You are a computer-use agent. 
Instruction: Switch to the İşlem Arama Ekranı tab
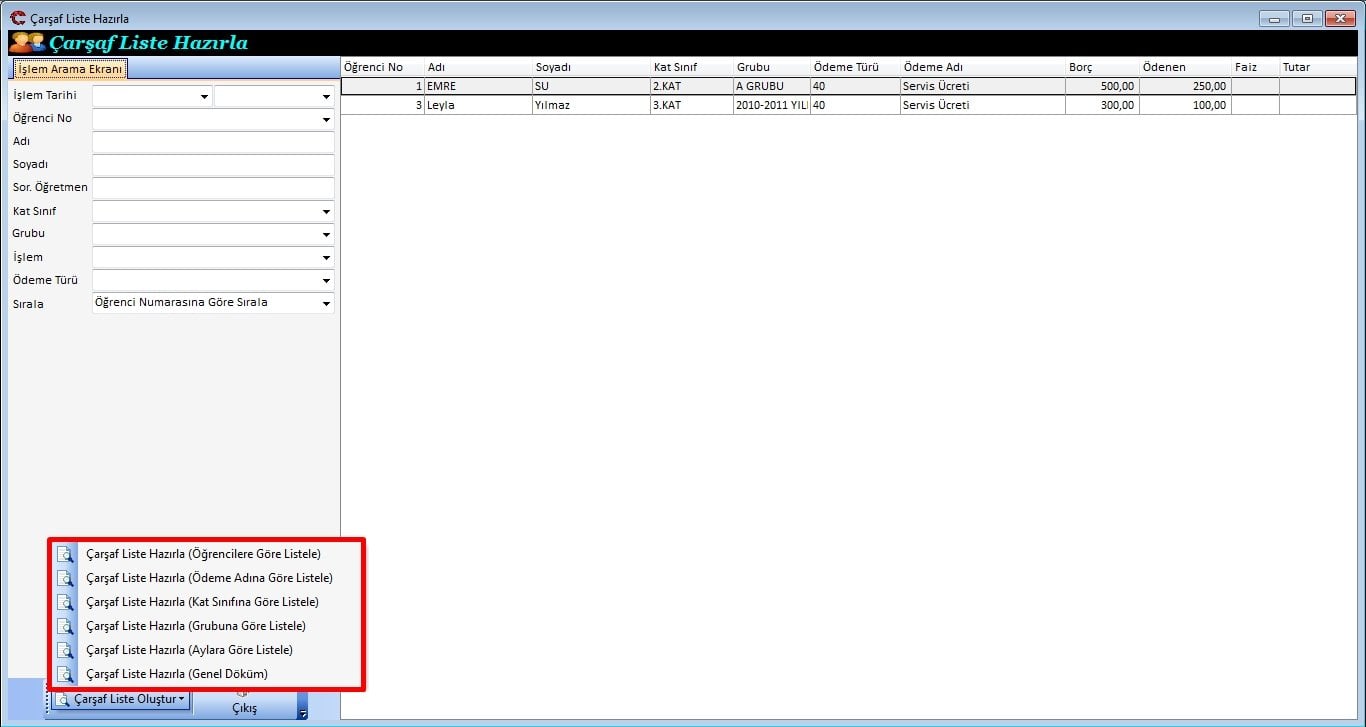point(70,69)
